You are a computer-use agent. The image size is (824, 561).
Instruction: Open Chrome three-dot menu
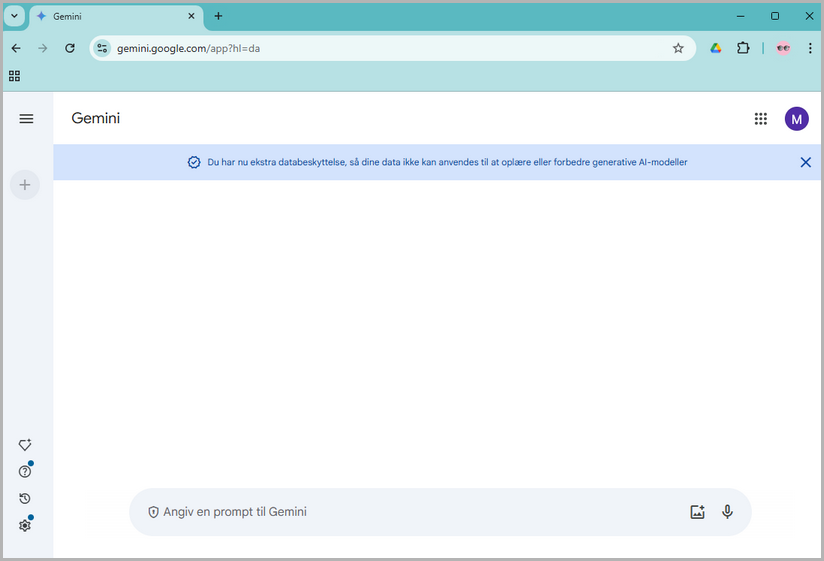(x=810, y=48)
